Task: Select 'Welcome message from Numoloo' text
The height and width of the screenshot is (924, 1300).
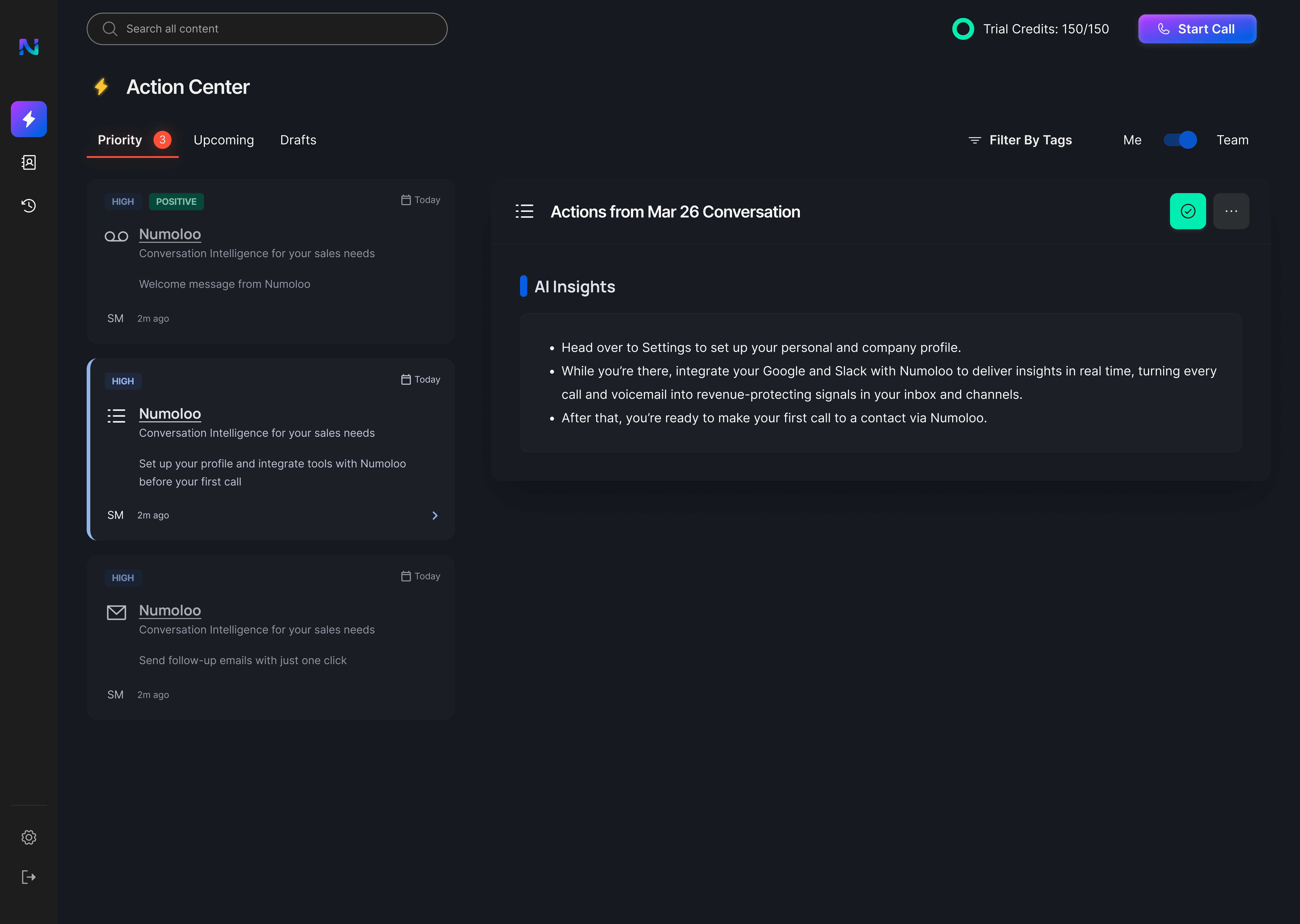Action: coord(225,284)
